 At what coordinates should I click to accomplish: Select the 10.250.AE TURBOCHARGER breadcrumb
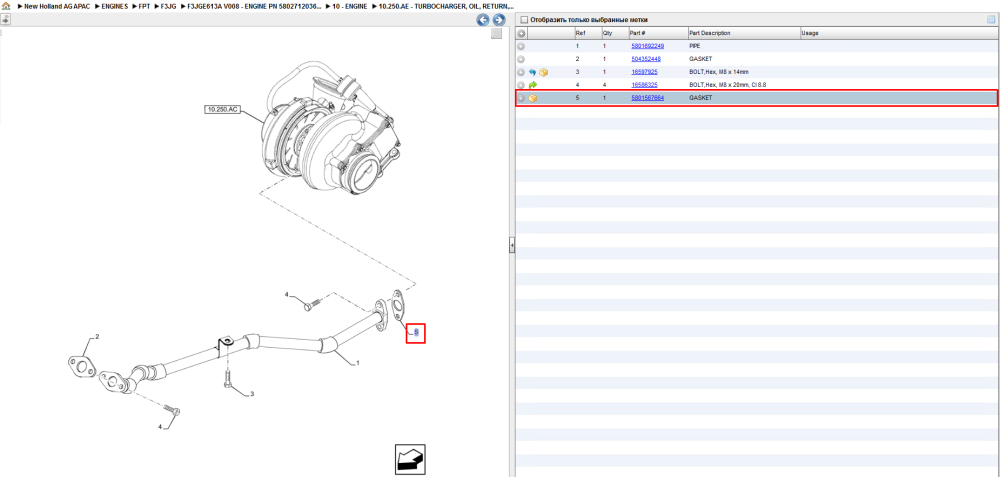[446, 6]
